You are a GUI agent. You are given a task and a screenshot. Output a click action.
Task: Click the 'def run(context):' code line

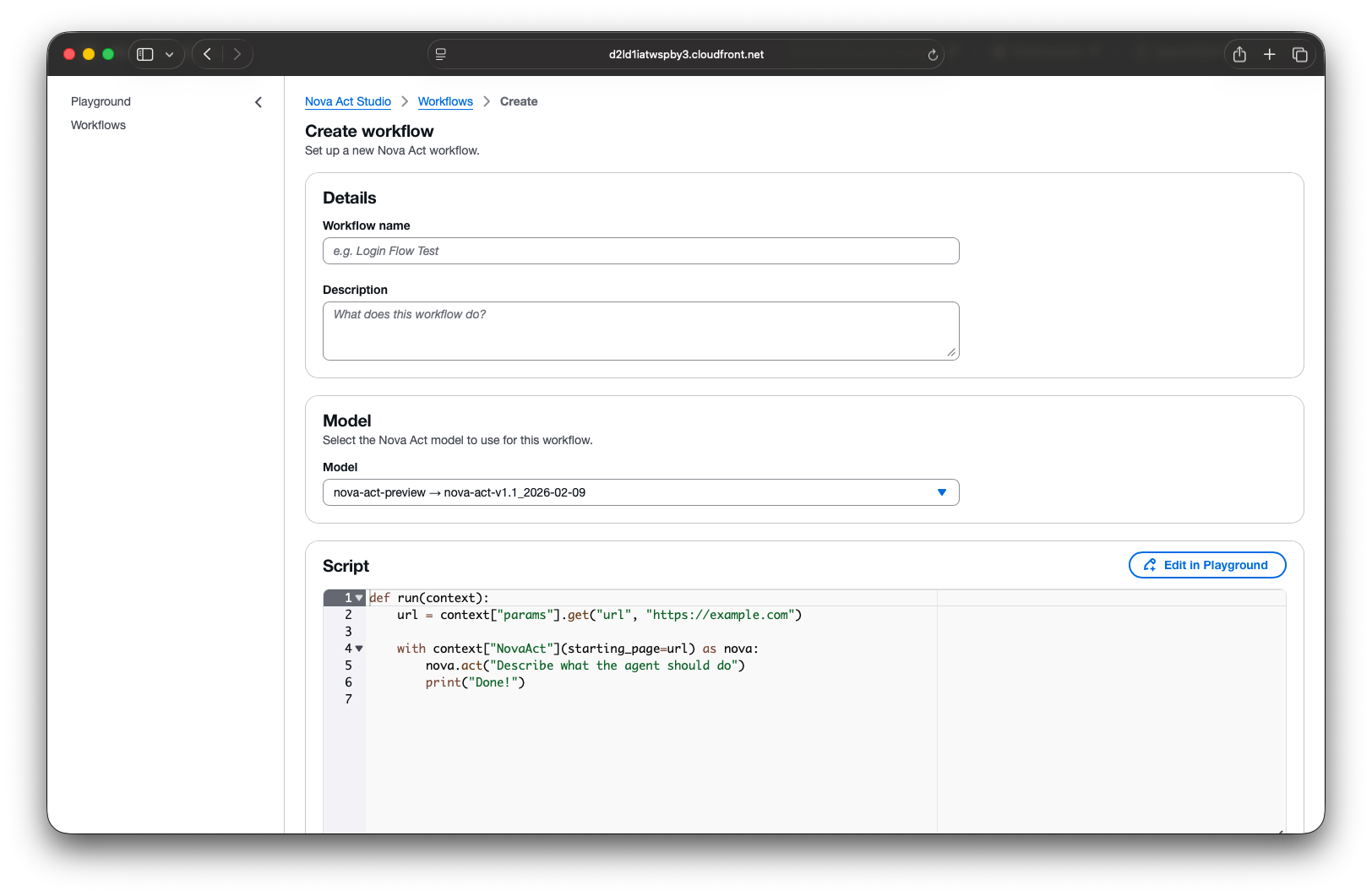429,598
